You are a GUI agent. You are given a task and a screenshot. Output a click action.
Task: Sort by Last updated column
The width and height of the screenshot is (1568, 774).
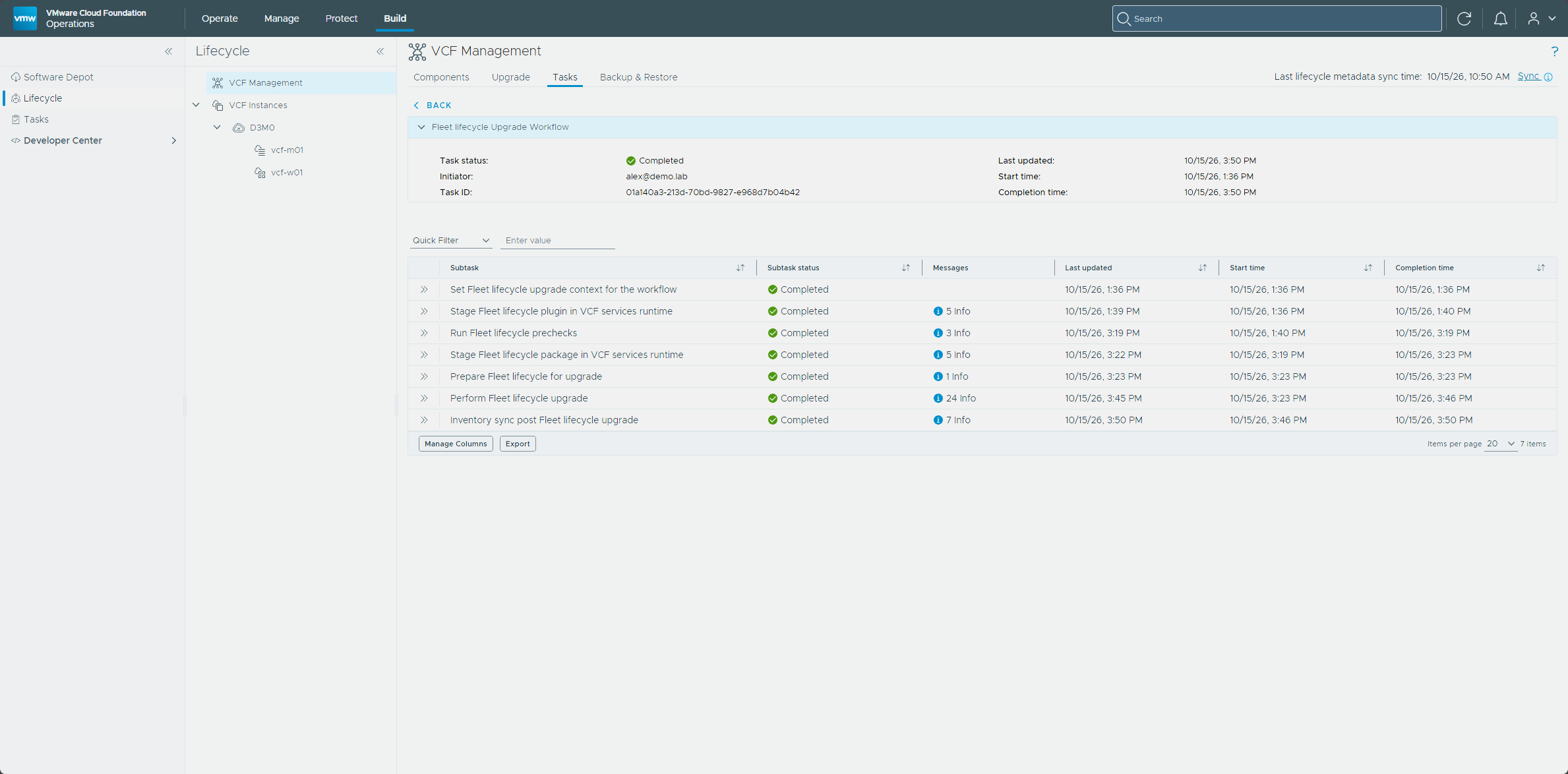pyautogui.click(x=1203, y=268)
